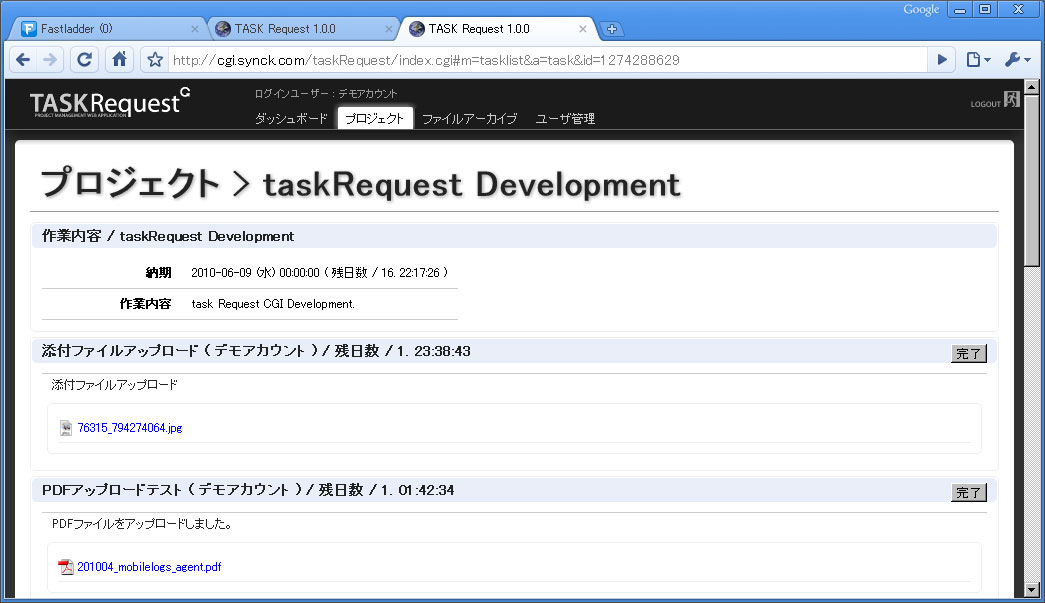Click the 2010-06-09 due date value
Image resolution: width=1045 pixels, height=603 pixels.
(320, 273)
